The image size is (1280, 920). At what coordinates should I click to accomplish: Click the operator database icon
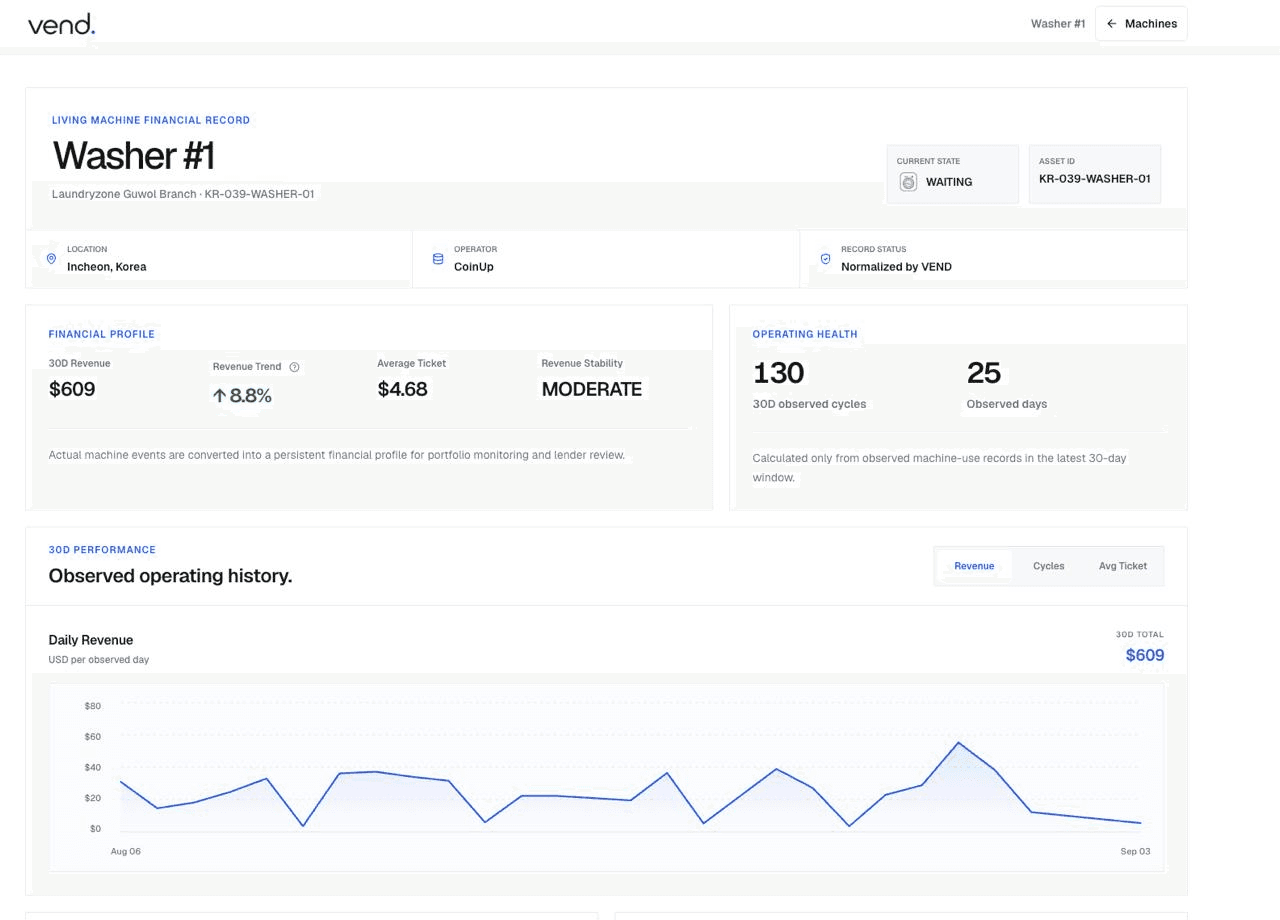pos(438,258)
